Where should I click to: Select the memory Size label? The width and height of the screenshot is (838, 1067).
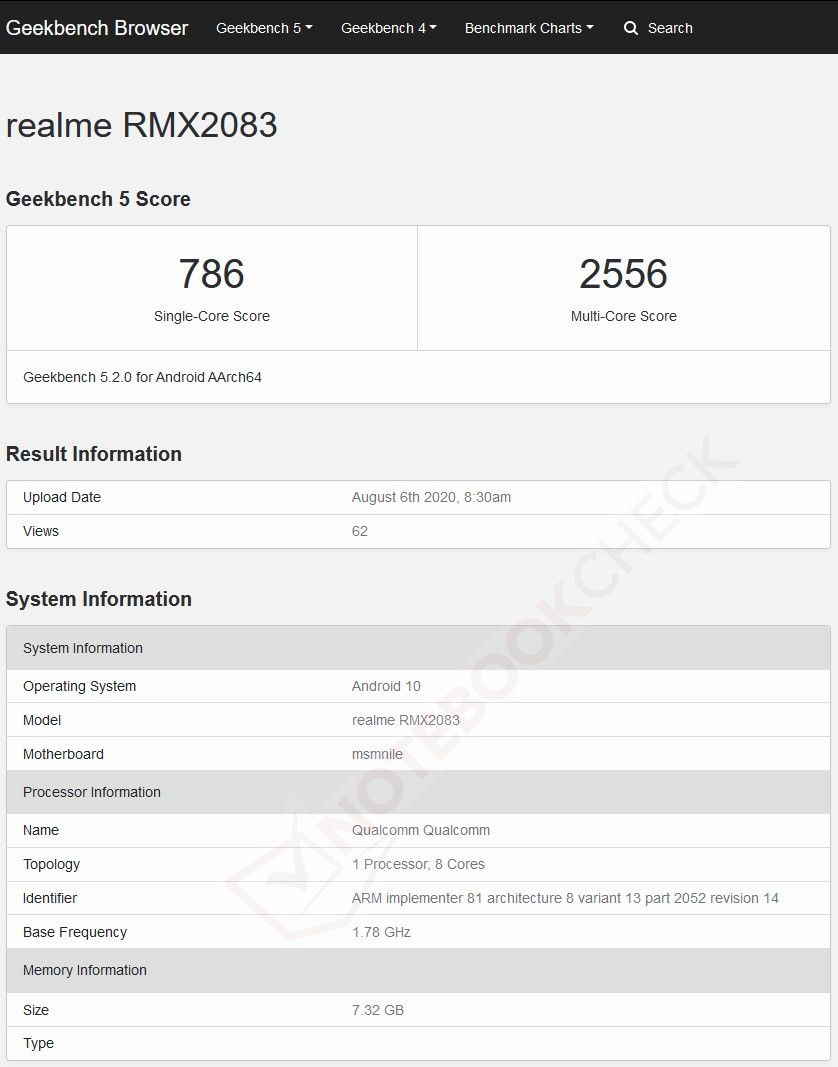point(36,1010)
